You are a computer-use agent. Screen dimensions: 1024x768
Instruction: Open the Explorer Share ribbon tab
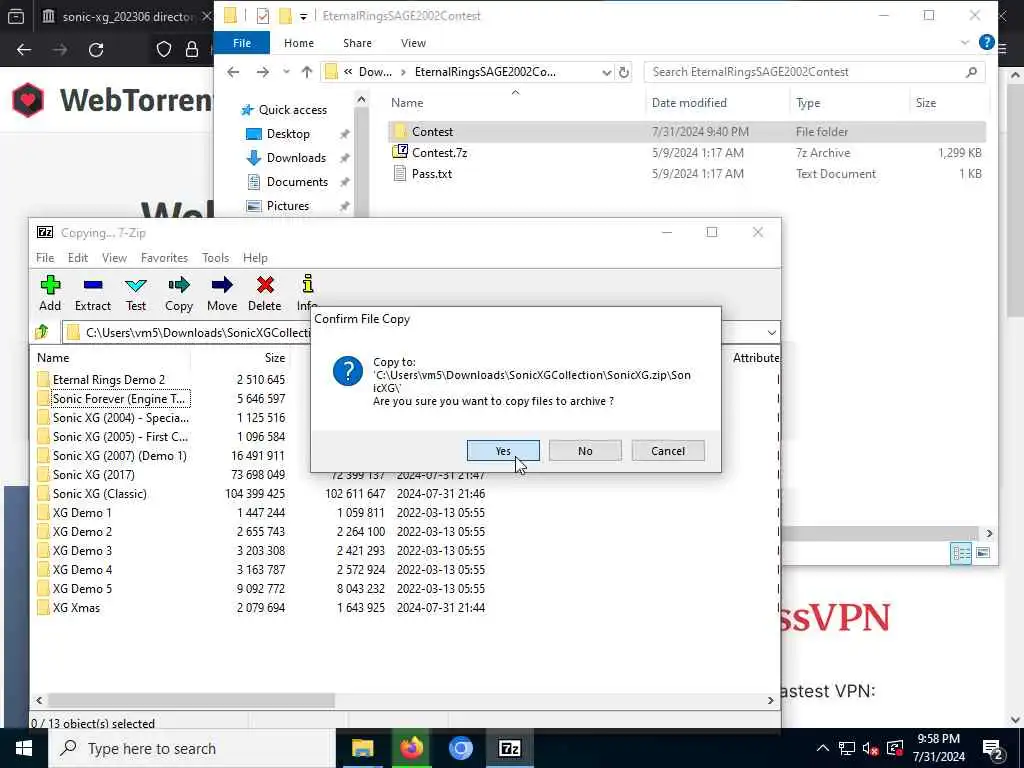click(357, 43)
